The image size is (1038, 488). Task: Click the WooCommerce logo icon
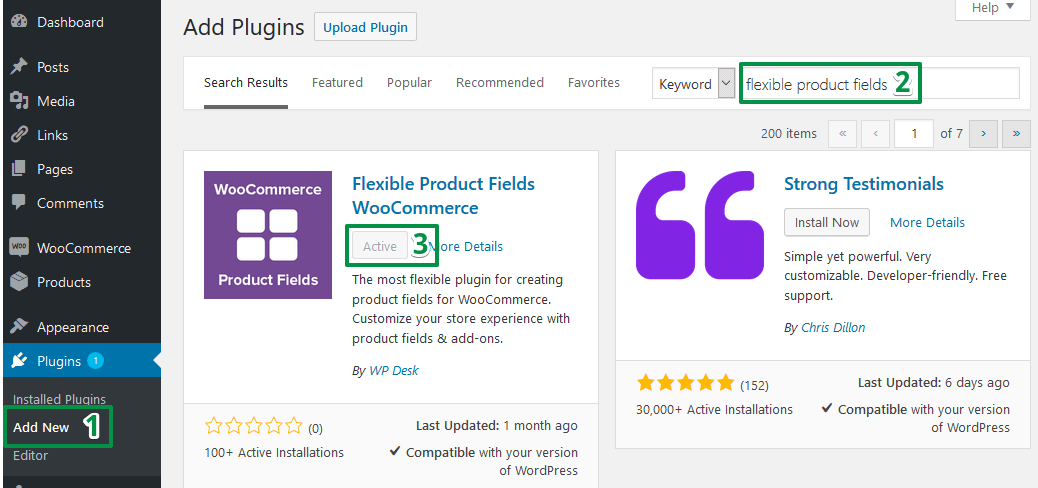[x=19, y=248]
